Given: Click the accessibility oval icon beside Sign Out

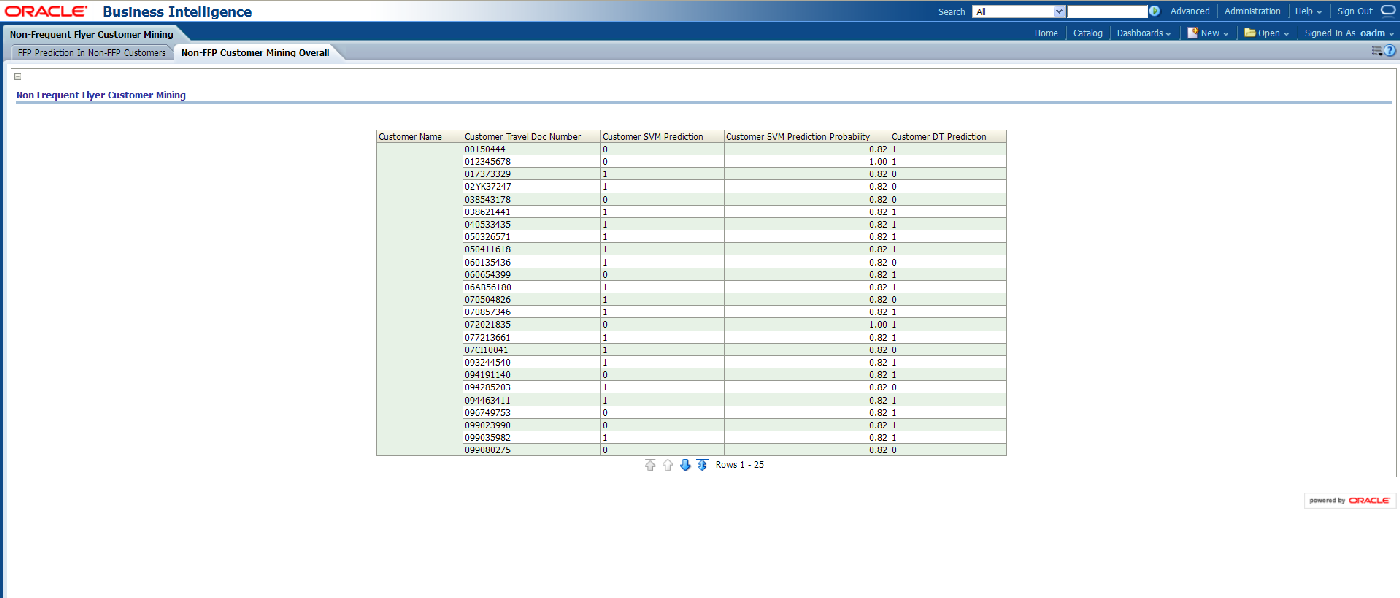Looking at the screenshot, I should point(1388,12).
